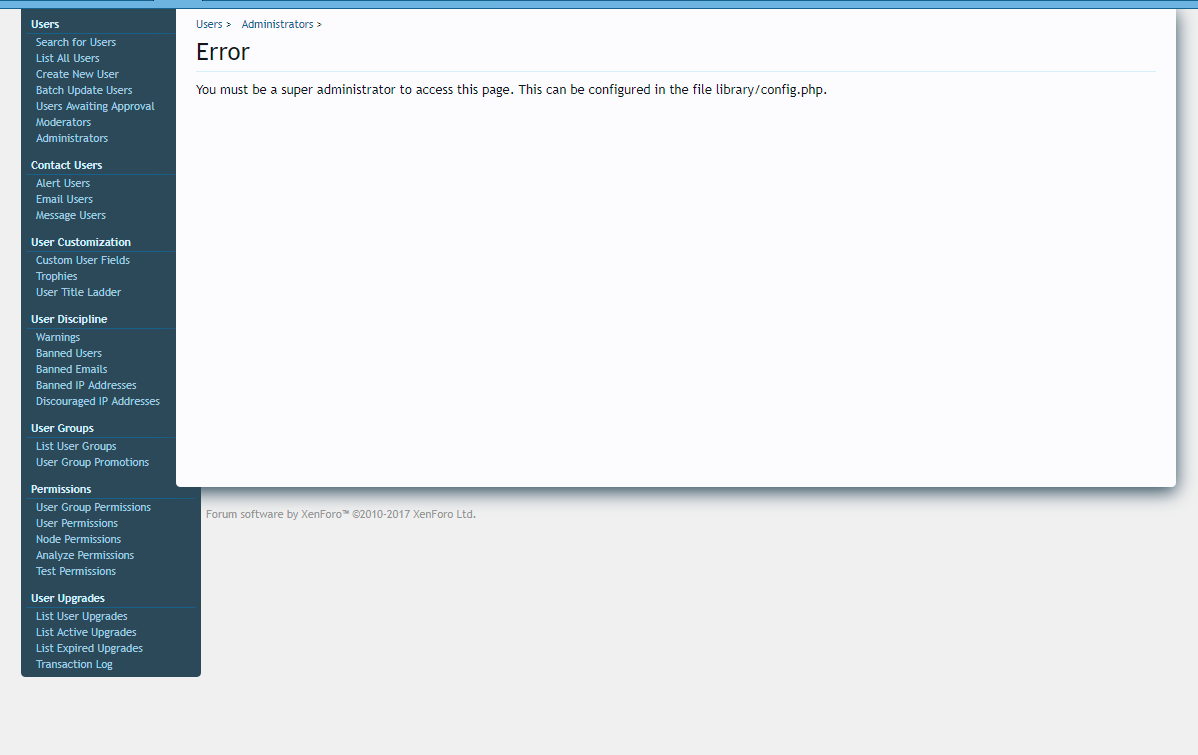
Task: Go to Batch Update Users
Action: [84, 90]
